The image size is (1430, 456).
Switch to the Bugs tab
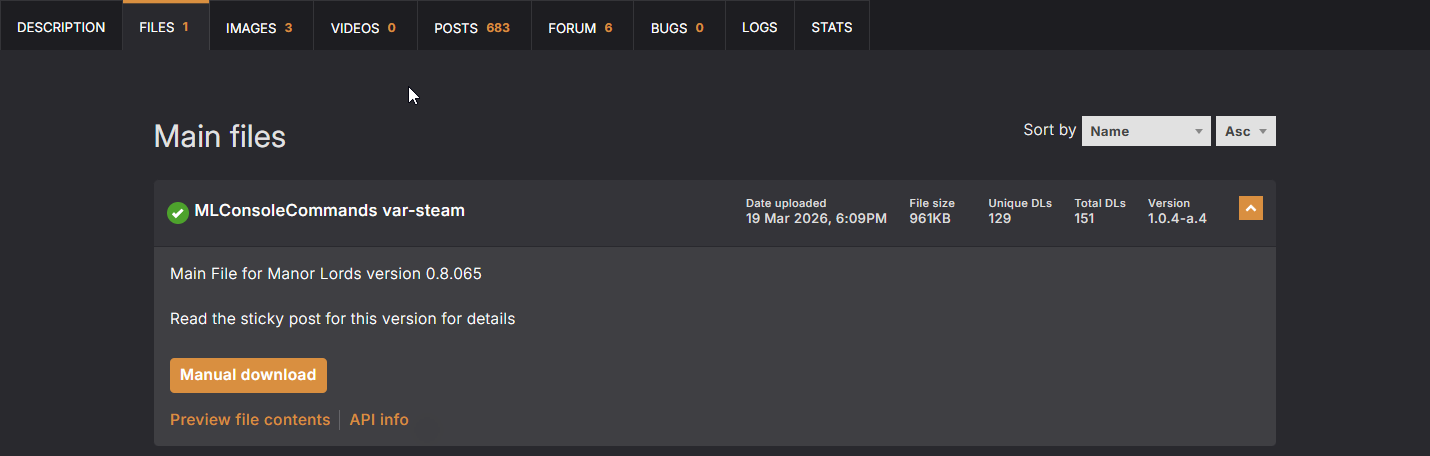point(678,27)
